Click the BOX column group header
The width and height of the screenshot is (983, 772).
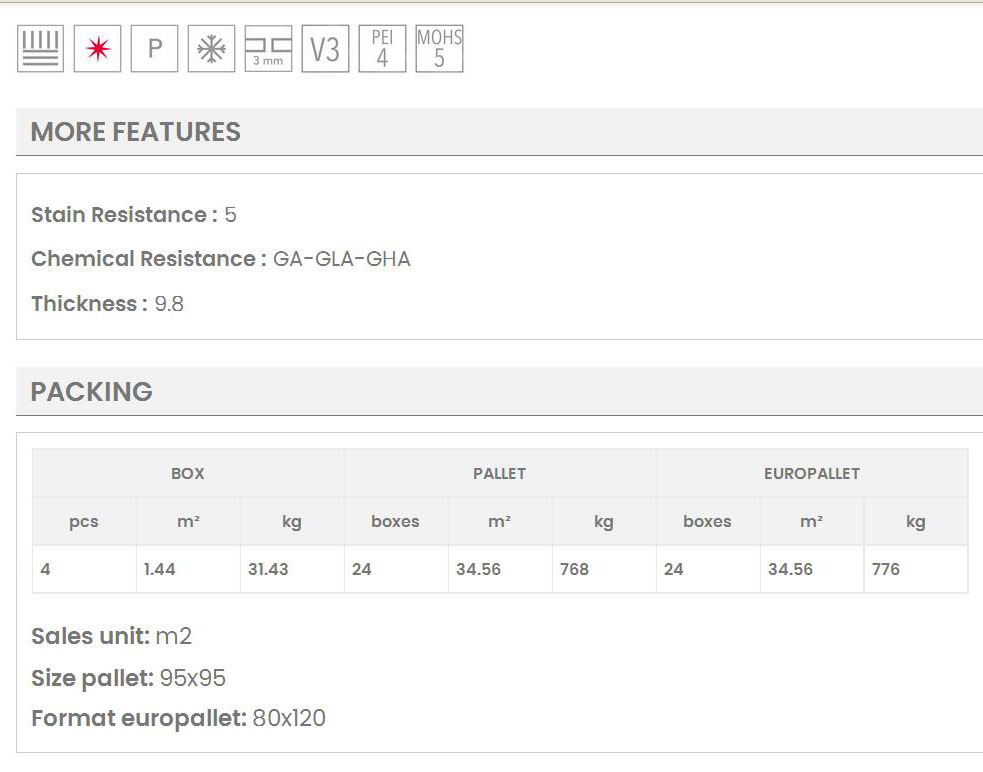pyautogui.click(x=188, y=474)
